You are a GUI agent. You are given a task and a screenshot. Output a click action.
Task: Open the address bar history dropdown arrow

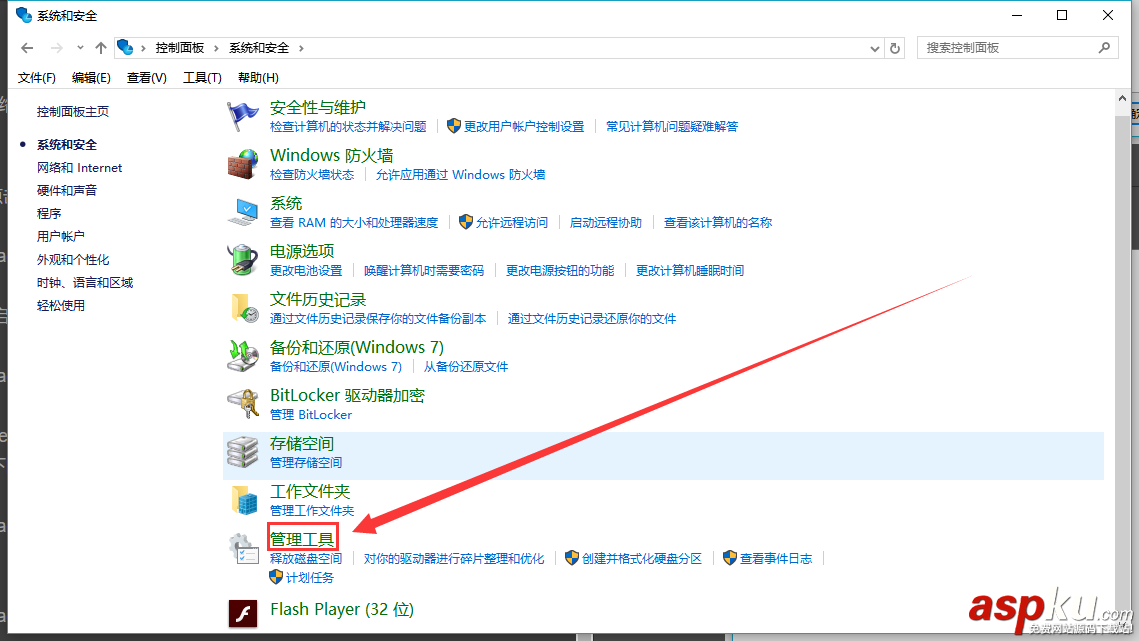(x=874, y=47)
